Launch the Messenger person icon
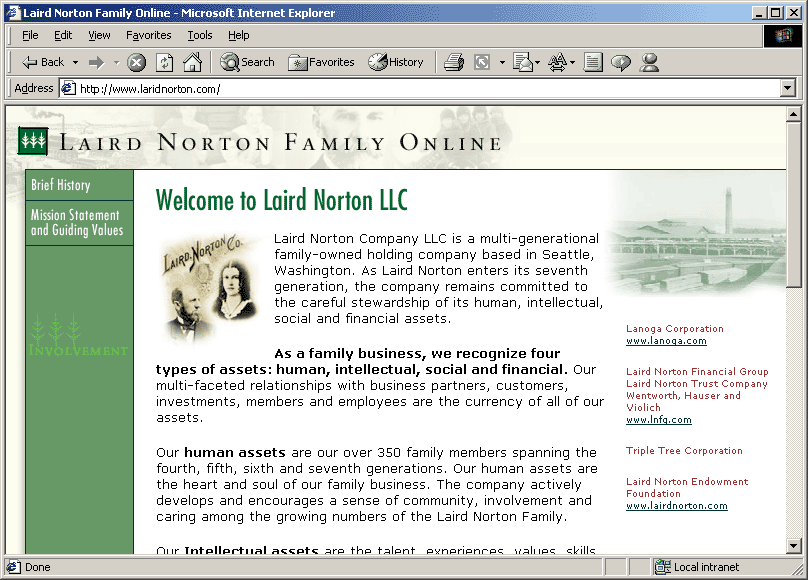The height and width of the screenshot is (580, 808). (x=649, y=62)
